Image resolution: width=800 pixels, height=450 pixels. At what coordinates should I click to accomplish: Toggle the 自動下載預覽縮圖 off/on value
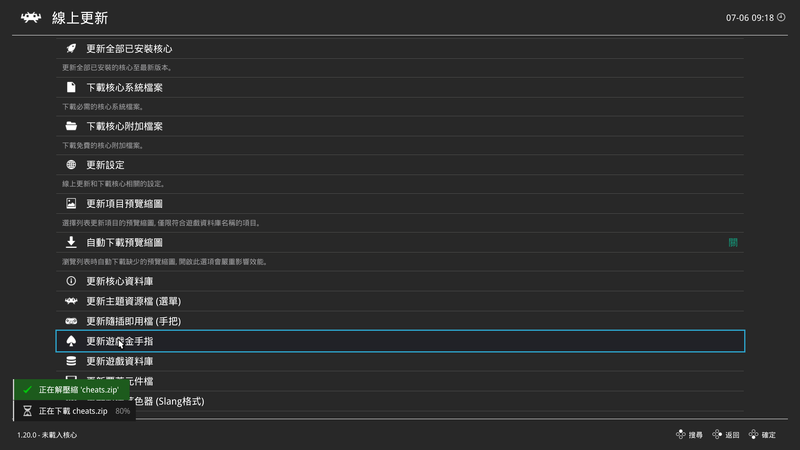[x=733, y=242]
